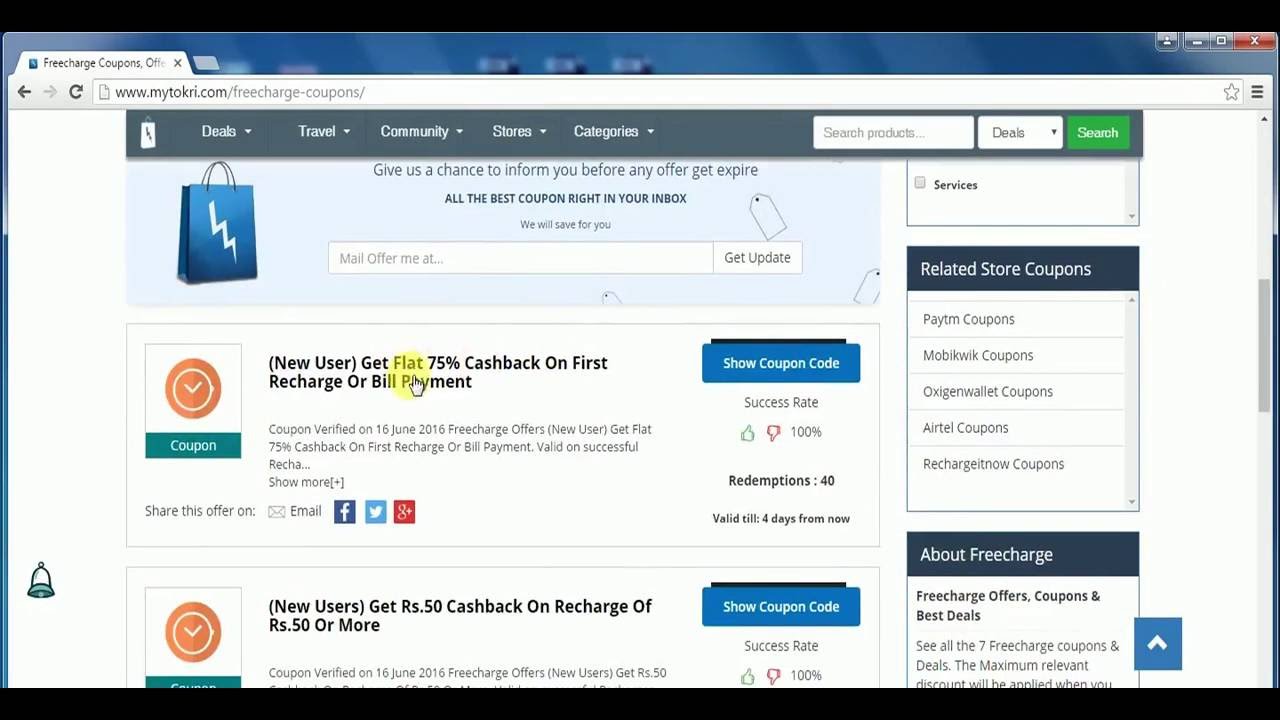The height and width of the screenshot is (720, 1280).
Task: Open the Categories dropdown
Action: click(613, 132)
